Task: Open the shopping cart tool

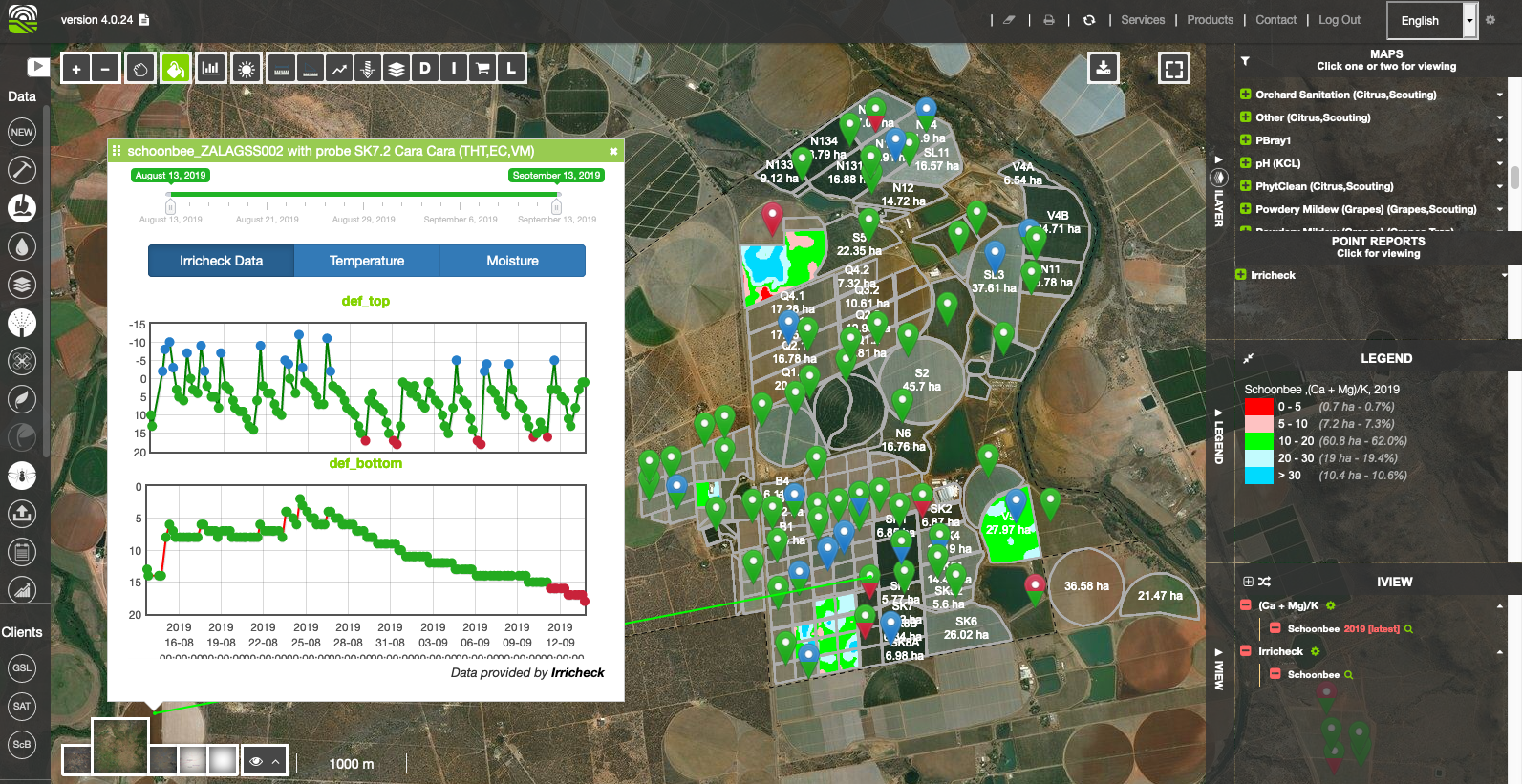Action: tap(482, 69)
